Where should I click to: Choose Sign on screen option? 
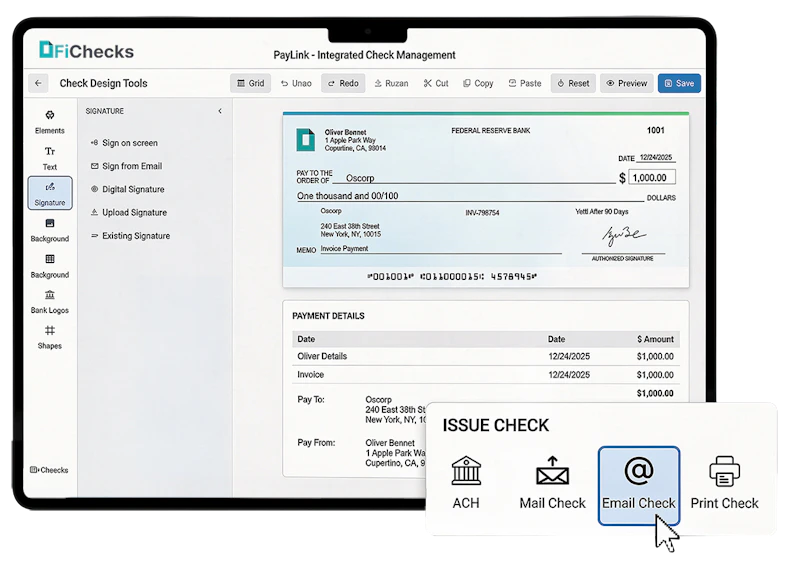point(124,143)
